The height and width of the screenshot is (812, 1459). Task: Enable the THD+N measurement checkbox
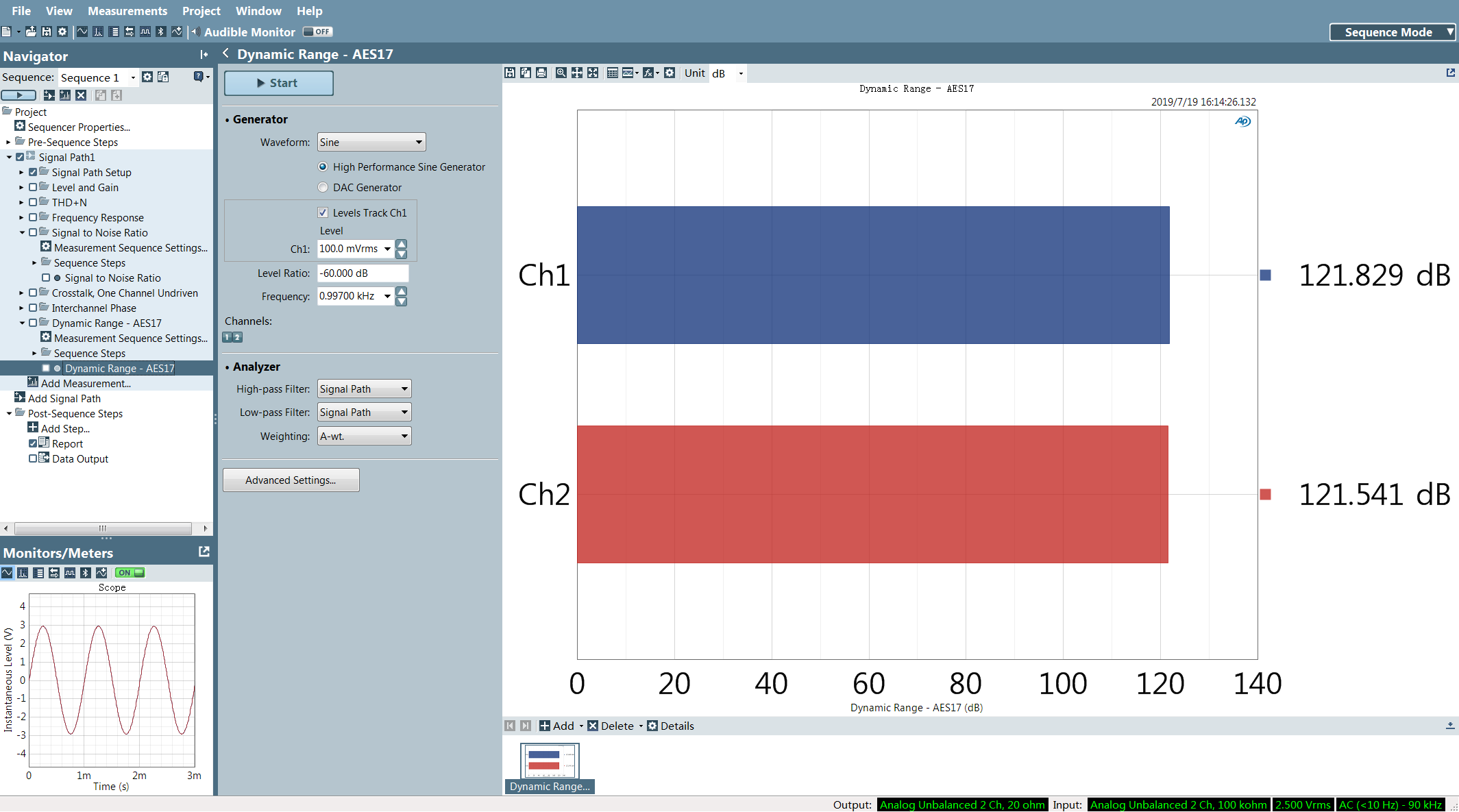33,202
